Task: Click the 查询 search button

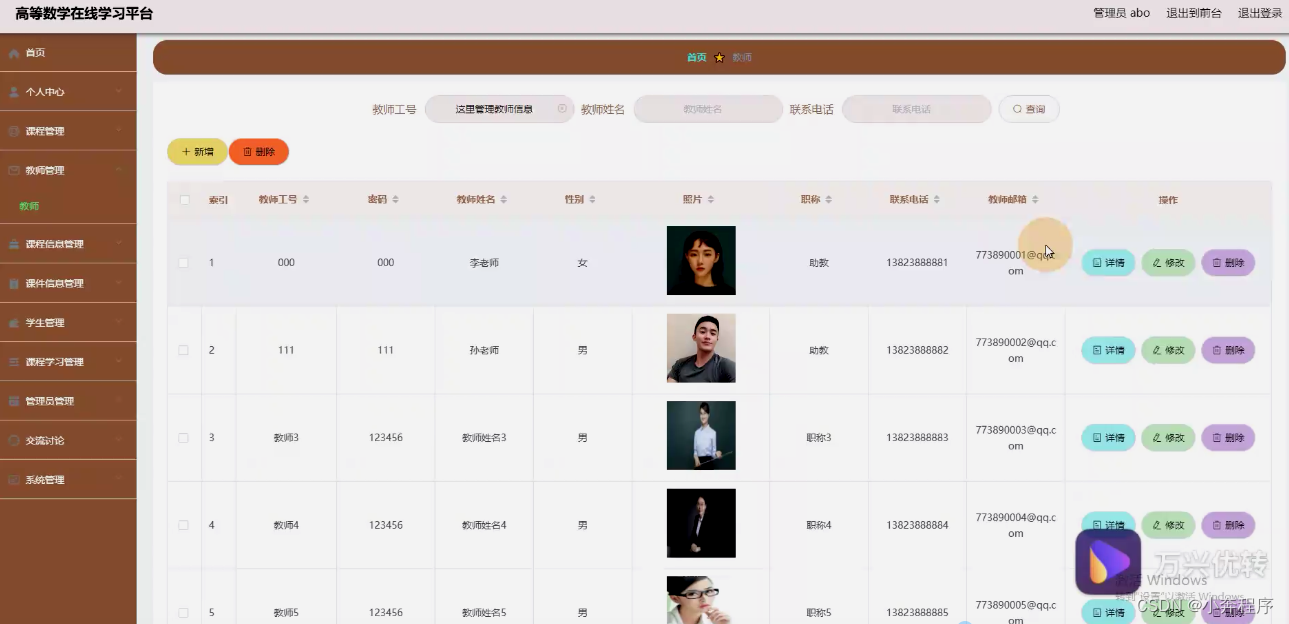Action: (1029, 109)
